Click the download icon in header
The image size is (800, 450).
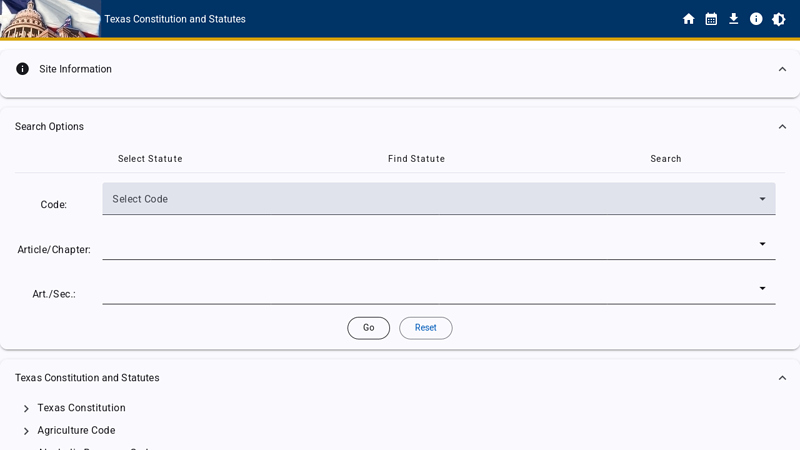(x=733, y=19)
